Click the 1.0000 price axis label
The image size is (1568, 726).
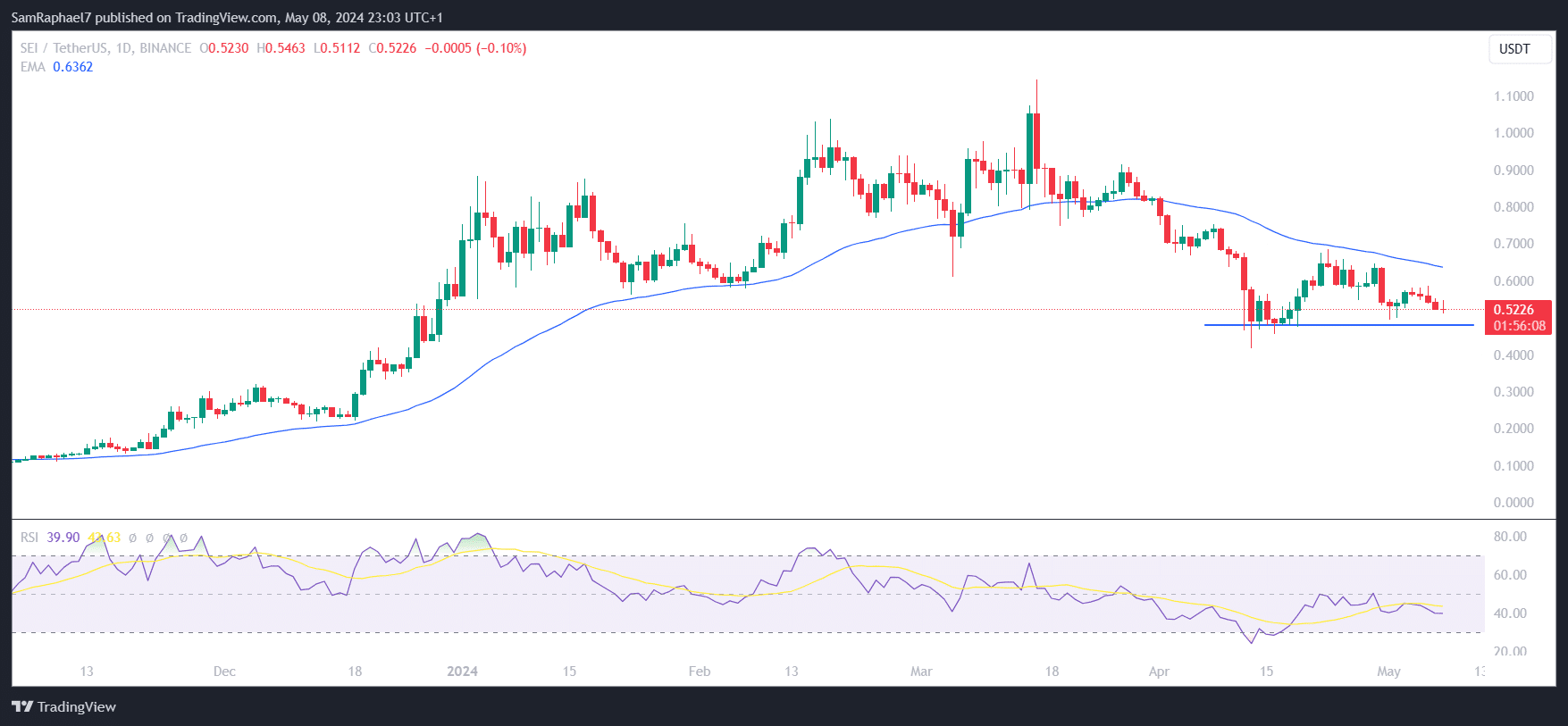pos(1513,133)
